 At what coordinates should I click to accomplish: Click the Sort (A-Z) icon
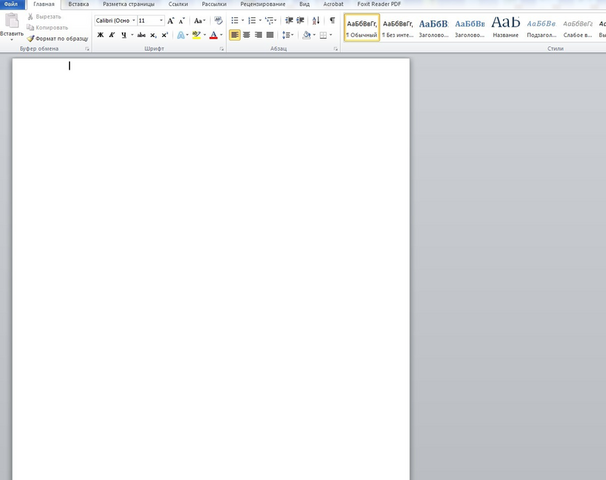(x=316, y=20)
